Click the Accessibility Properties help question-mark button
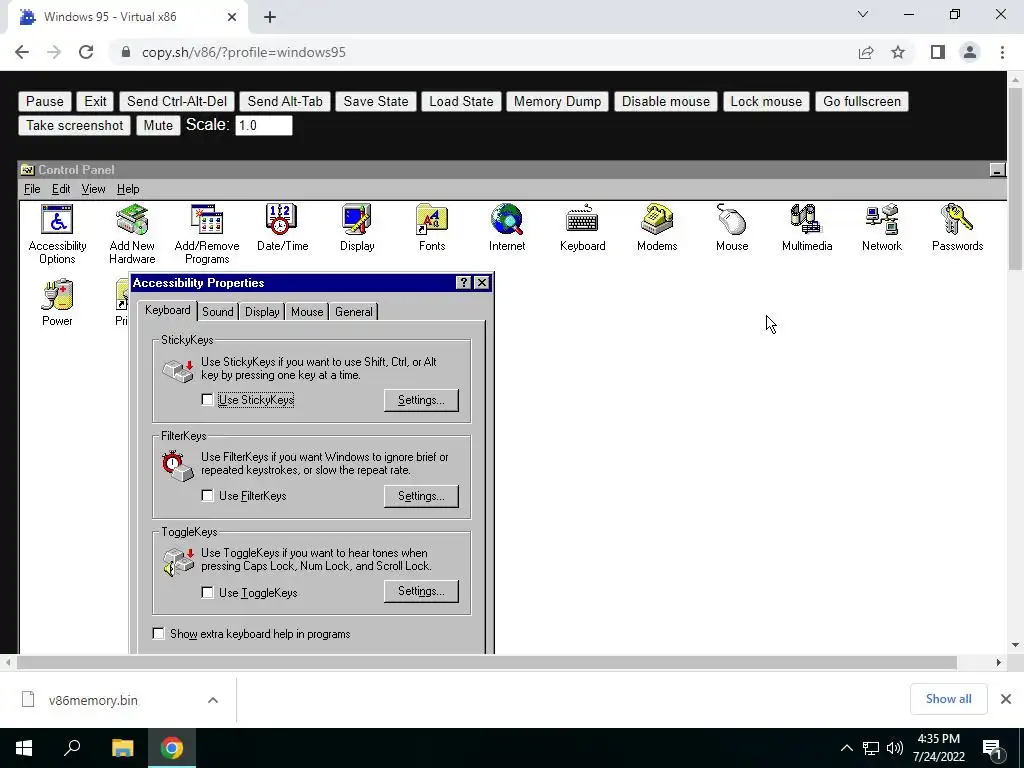This screenshot has width=1024, height=768. 464,283
